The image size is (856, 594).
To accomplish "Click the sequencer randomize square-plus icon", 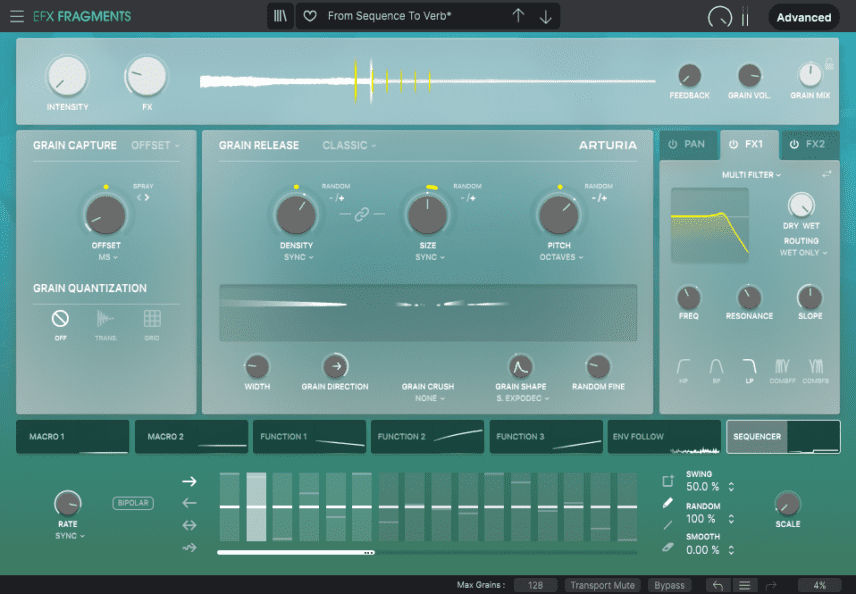I will point(668,480).
